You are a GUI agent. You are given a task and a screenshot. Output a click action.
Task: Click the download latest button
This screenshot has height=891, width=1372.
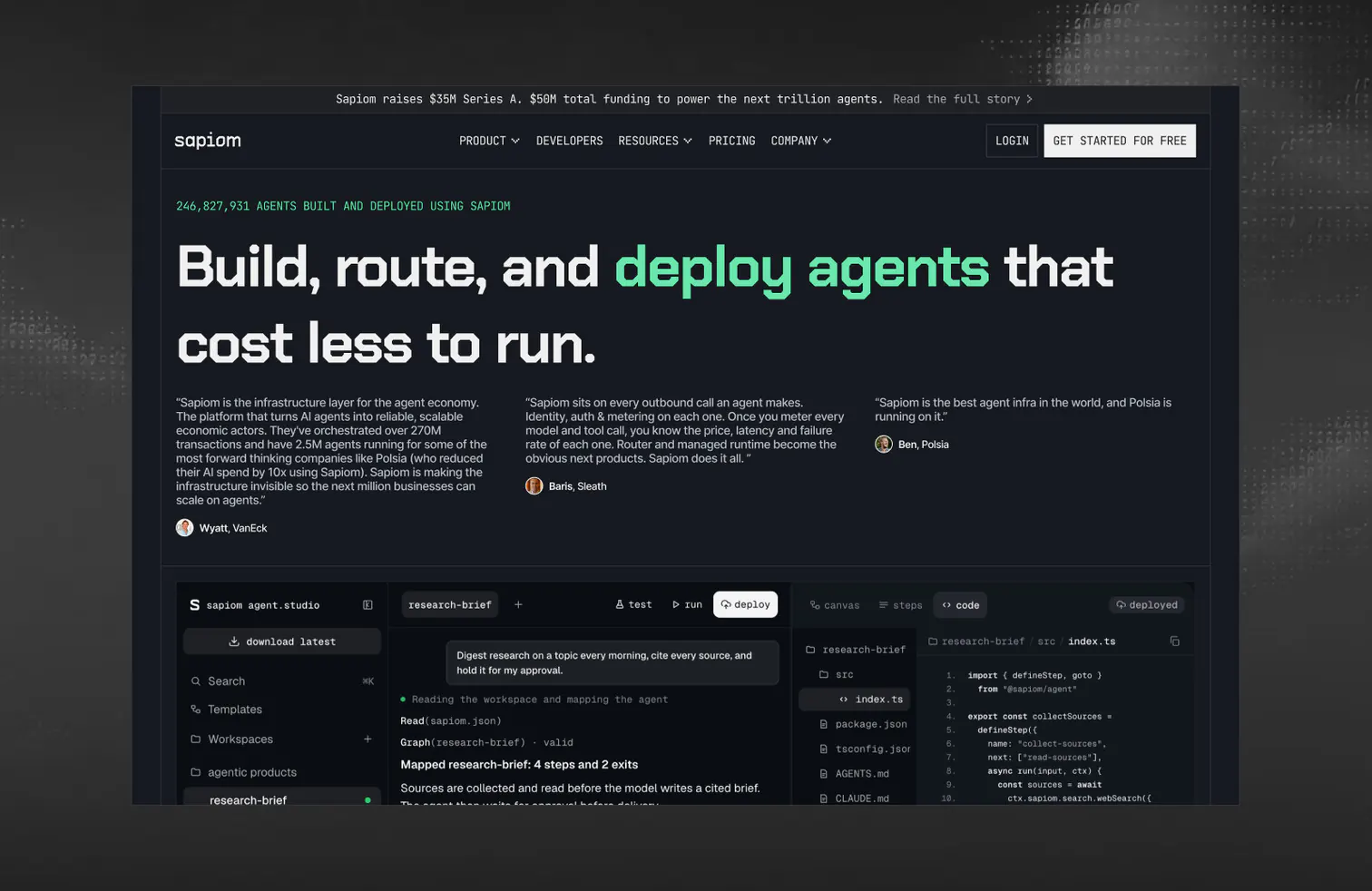[x=282, y=641]
